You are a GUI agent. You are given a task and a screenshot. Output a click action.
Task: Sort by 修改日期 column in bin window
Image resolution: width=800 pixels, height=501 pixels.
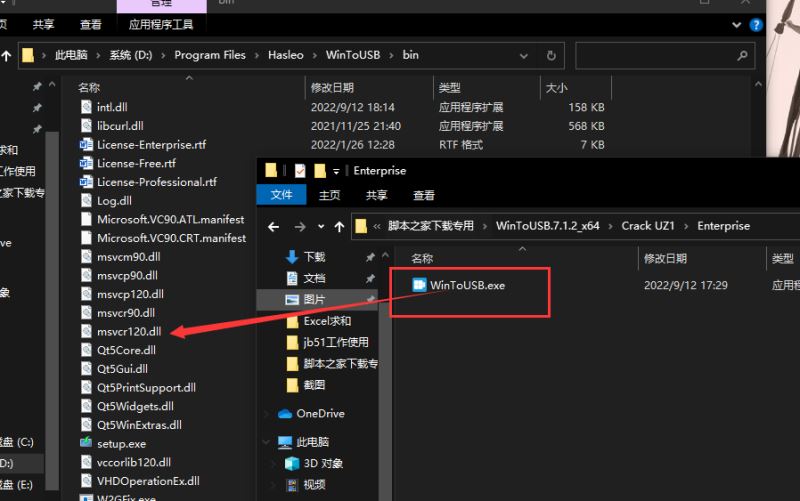tap(332, 88)
